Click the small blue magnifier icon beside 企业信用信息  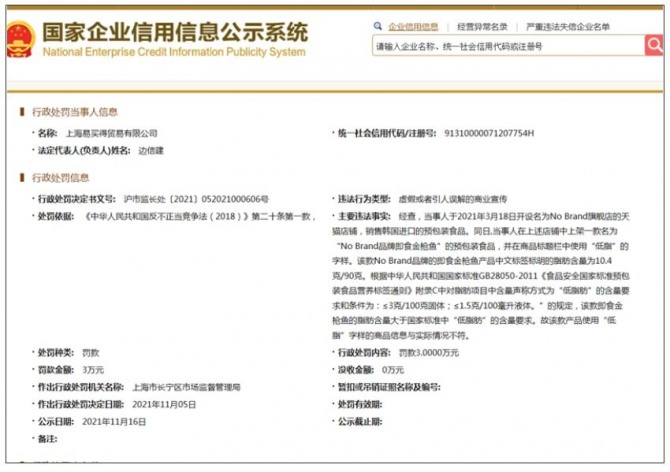(x=377, y=26)
